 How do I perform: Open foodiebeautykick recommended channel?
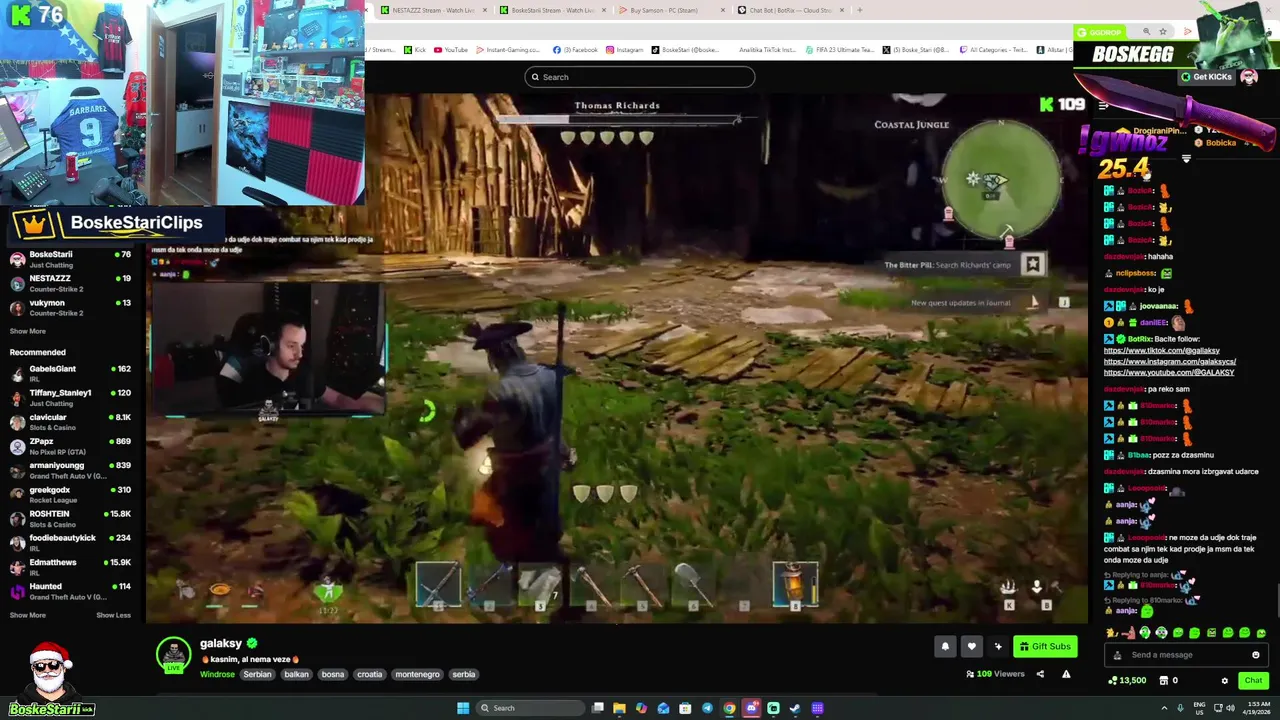click(x=70, y=542)
